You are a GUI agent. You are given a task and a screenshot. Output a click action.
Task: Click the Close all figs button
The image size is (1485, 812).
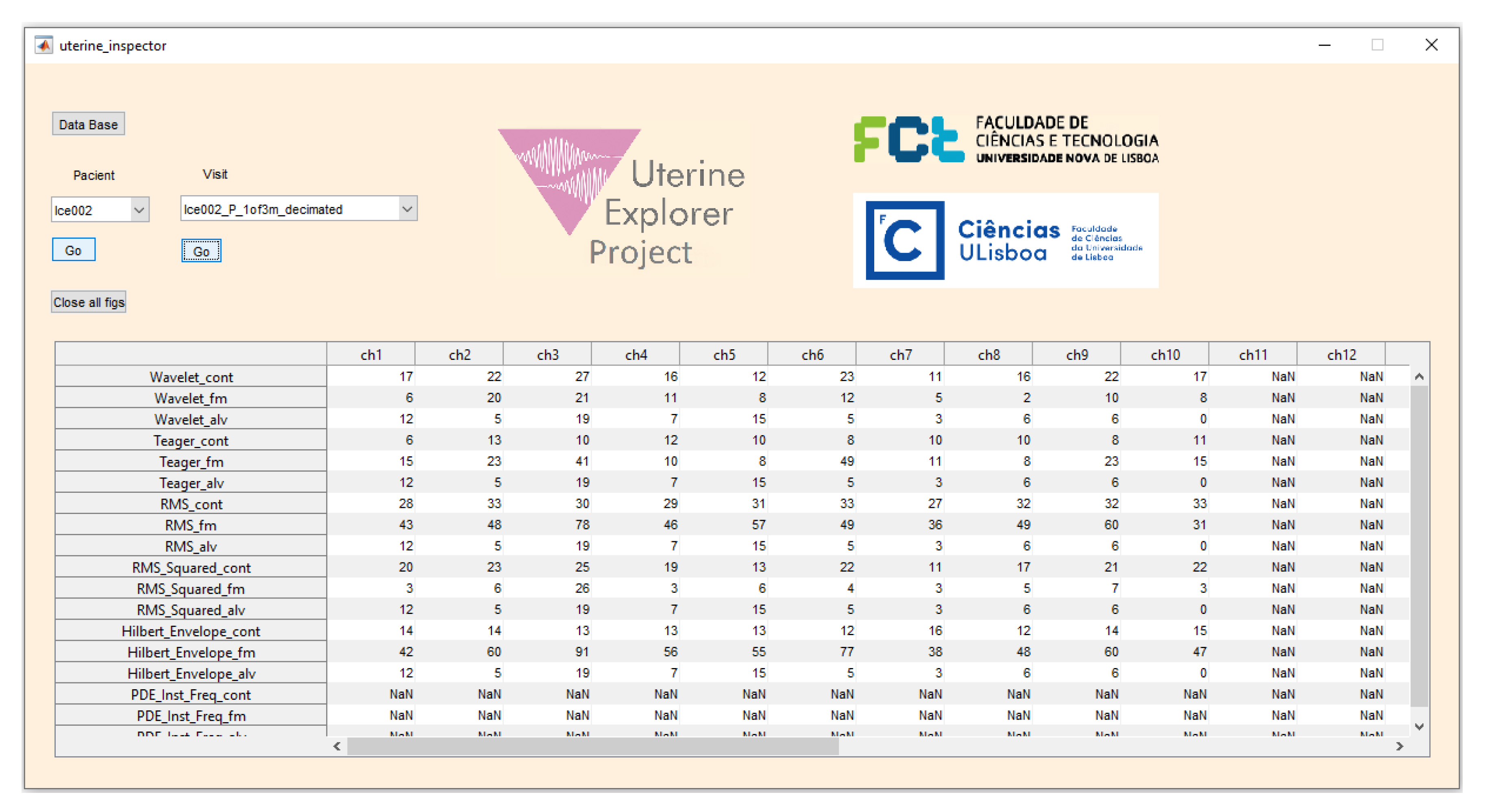pos(88,302)
